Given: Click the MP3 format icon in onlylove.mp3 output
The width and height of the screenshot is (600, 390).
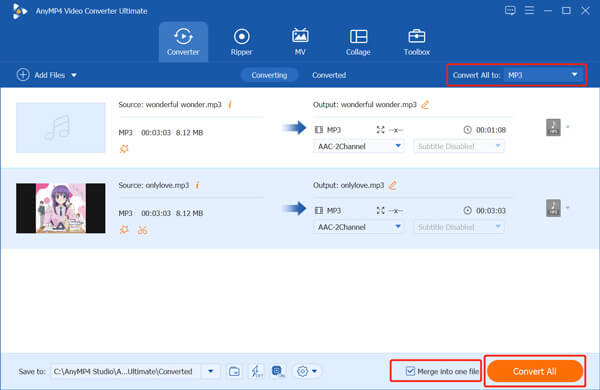Looking at the screenshot, I should (x=319, y=211).
